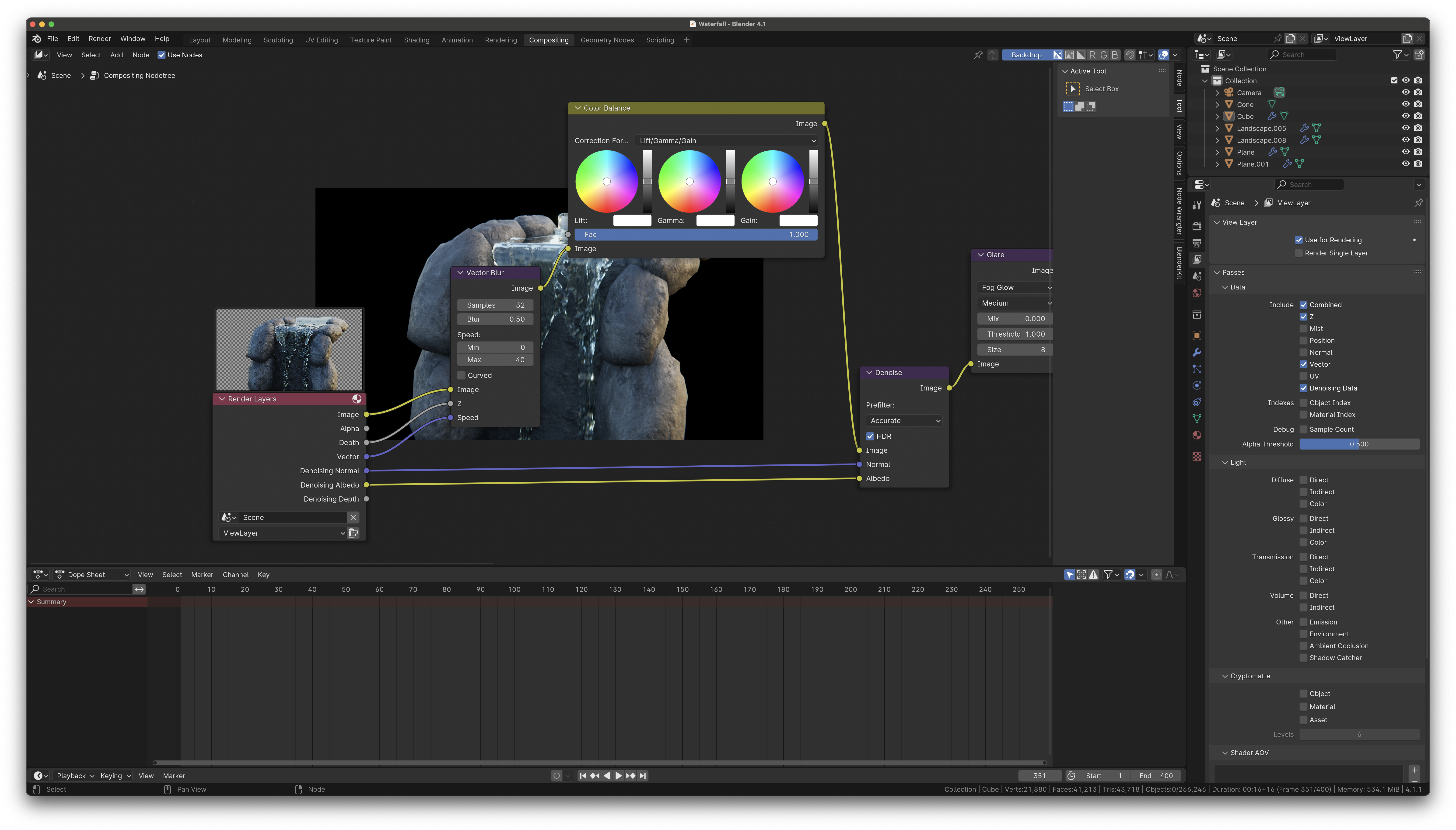
Task: Open Correction Formula Lift/Gamma/Gain dropdown
Action: click(x=726, y=141)
